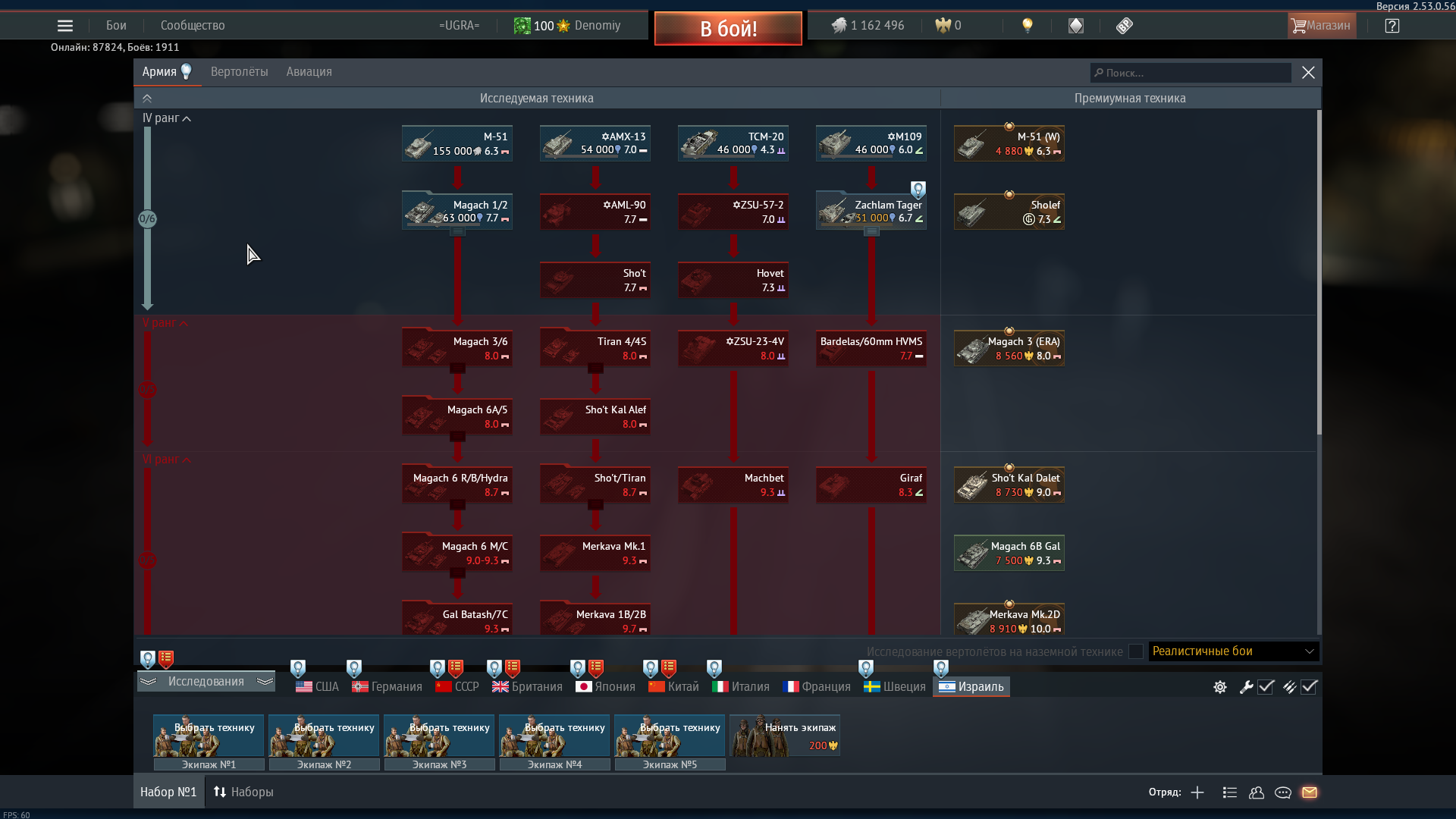Toggle the auto-repair wrench checkbox

tap(1266, 687)
